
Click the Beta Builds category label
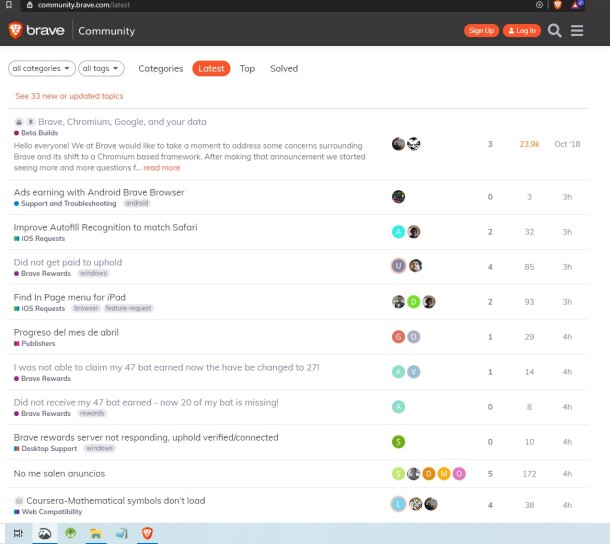point(36,133)
